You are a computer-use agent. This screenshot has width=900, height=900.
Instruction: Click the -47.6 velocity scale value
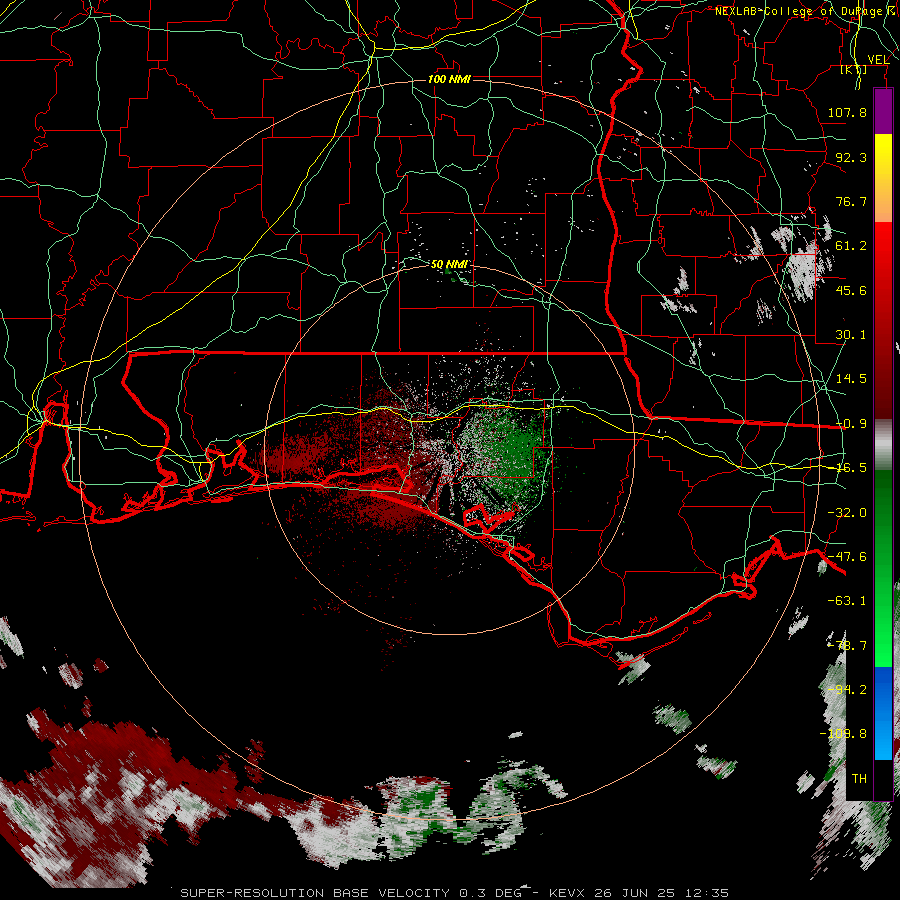click(847, 557)
